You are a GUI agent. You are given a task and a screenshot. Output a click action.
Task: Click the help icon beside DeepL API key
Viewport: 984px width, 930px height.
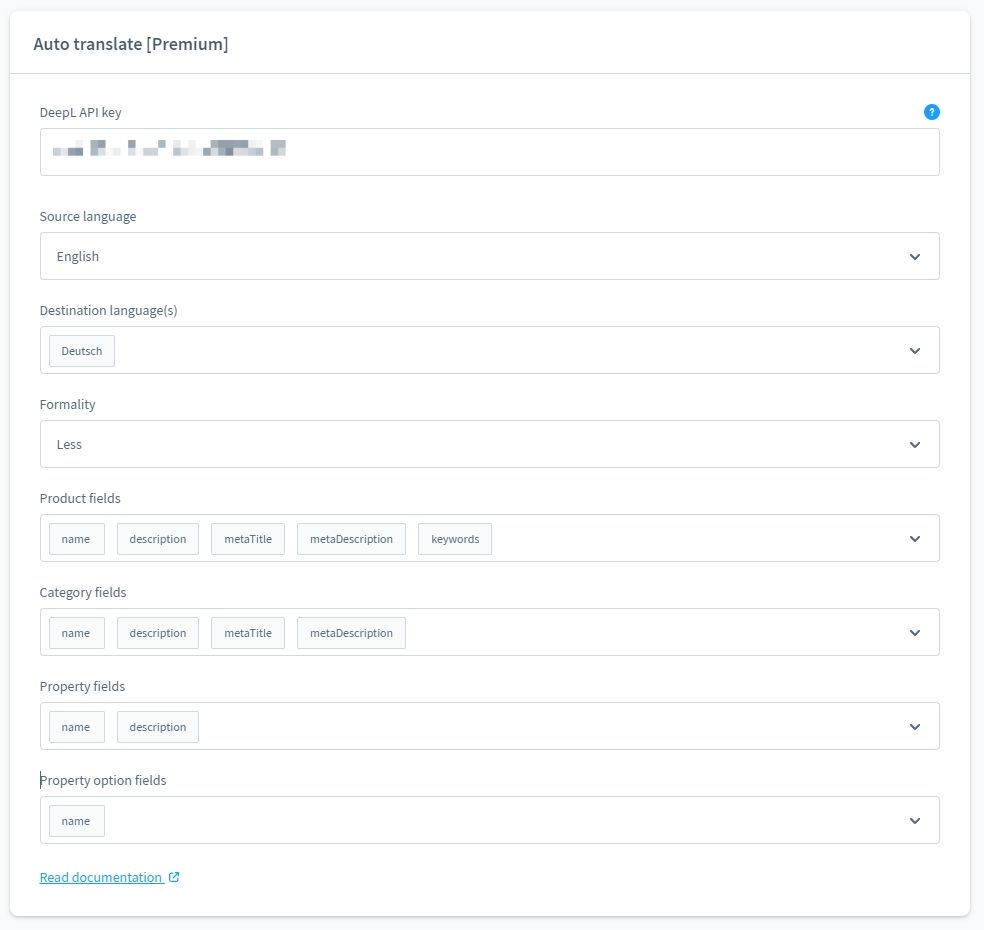coord(931,112)
